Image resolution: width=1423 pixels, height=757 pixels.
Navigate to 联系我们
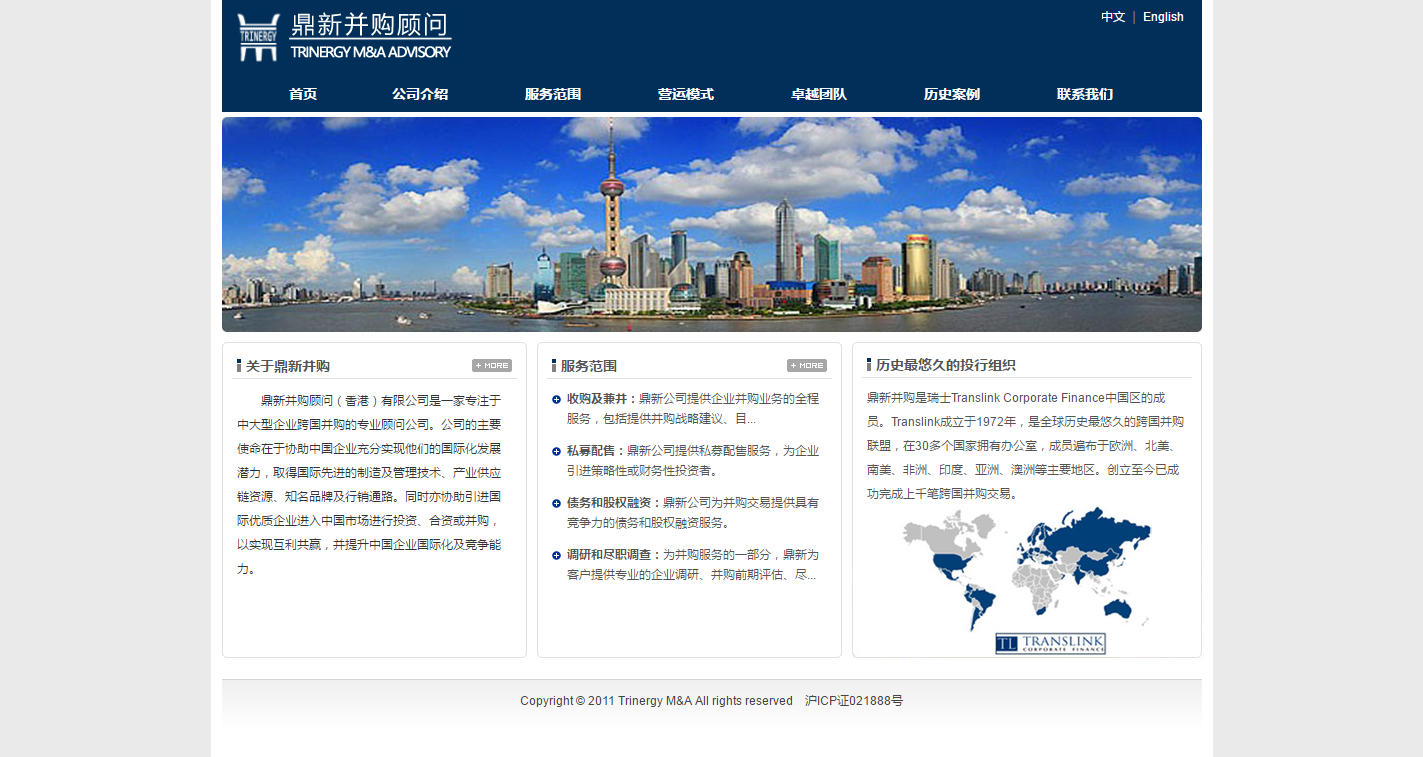click(1085, 94)
